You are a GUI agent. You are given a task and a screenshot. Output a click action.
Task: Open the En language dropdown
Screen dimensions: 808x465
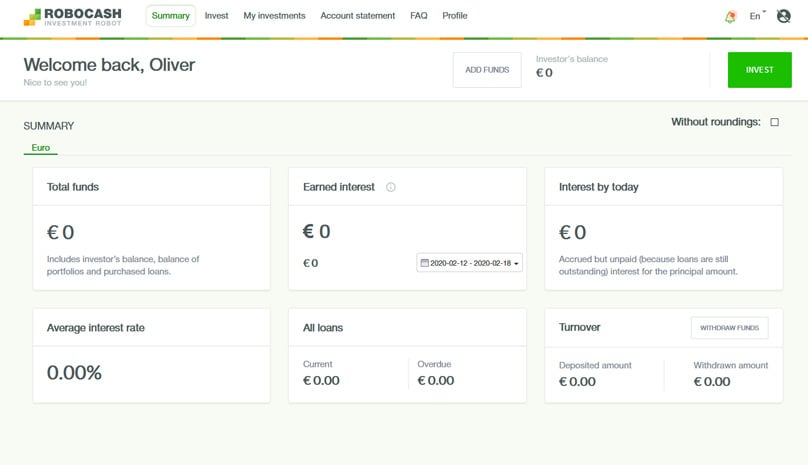[757, 16]
